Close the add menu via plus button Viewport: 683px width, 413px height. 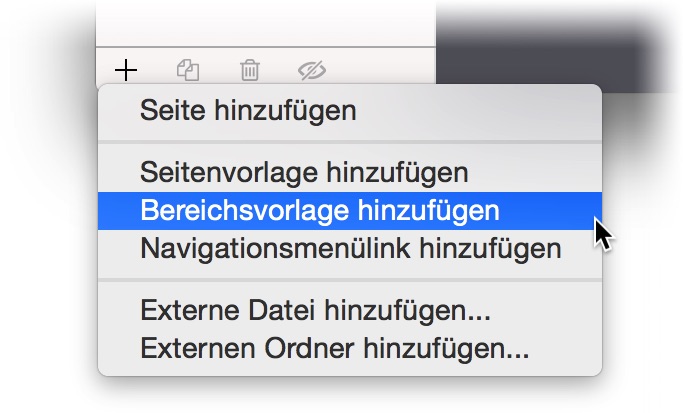click(126, 70)
